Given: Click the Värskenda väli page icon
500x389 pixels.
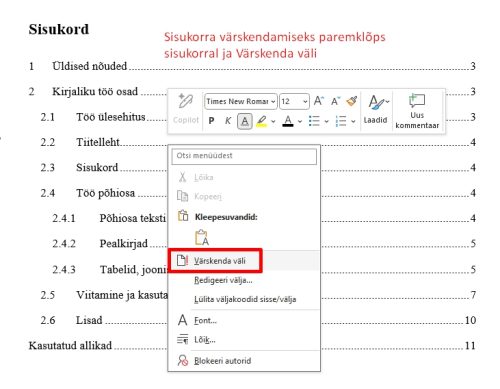Looking at the screenshot, I should [x=182, y=260].
